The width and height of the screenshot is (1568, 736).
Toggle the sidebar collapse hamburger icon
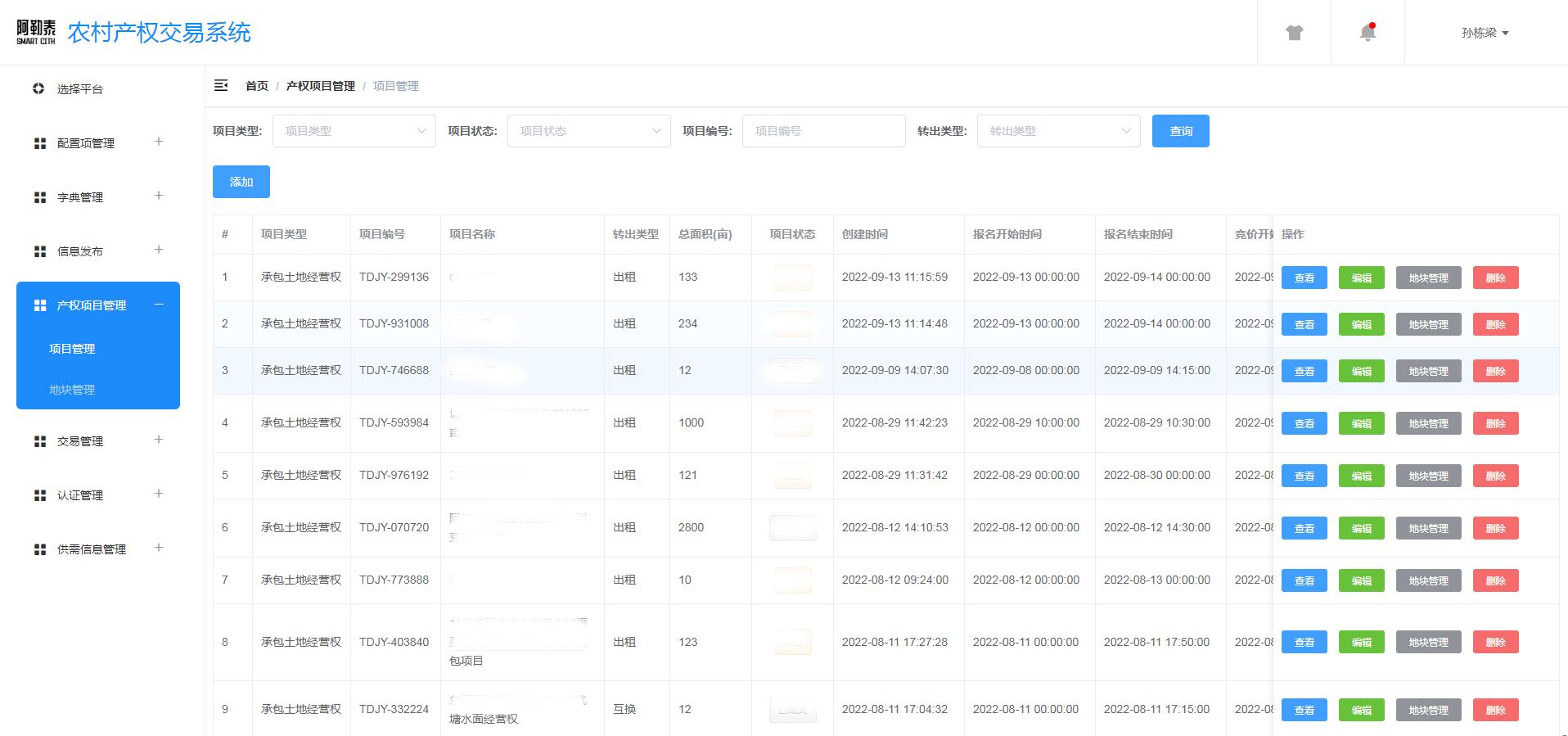click(221, 85)
